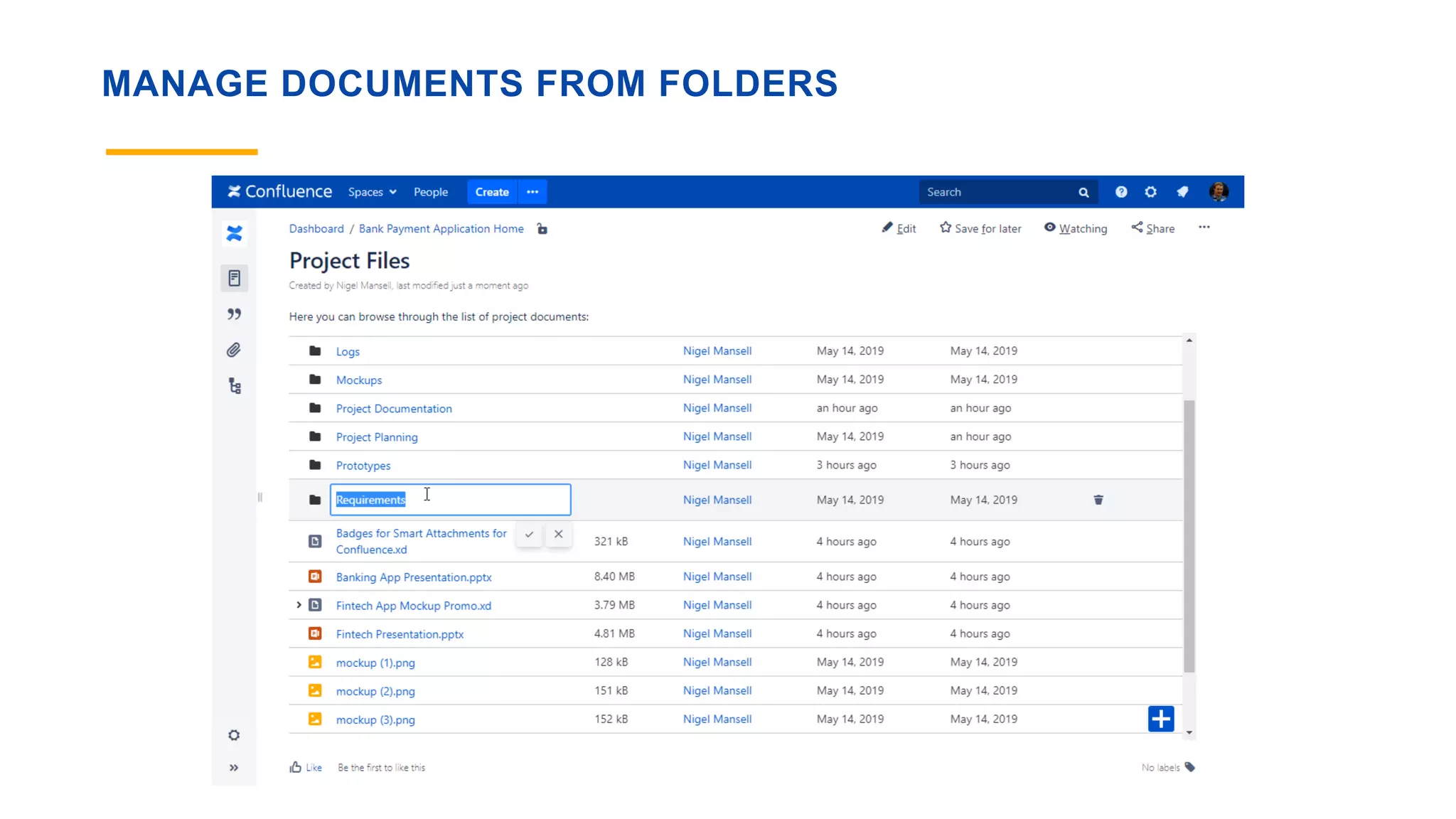Viewport: 1456px width, 819px height.
Task: Expand the sidebar with double chevron
Action: tap(234, 767)
